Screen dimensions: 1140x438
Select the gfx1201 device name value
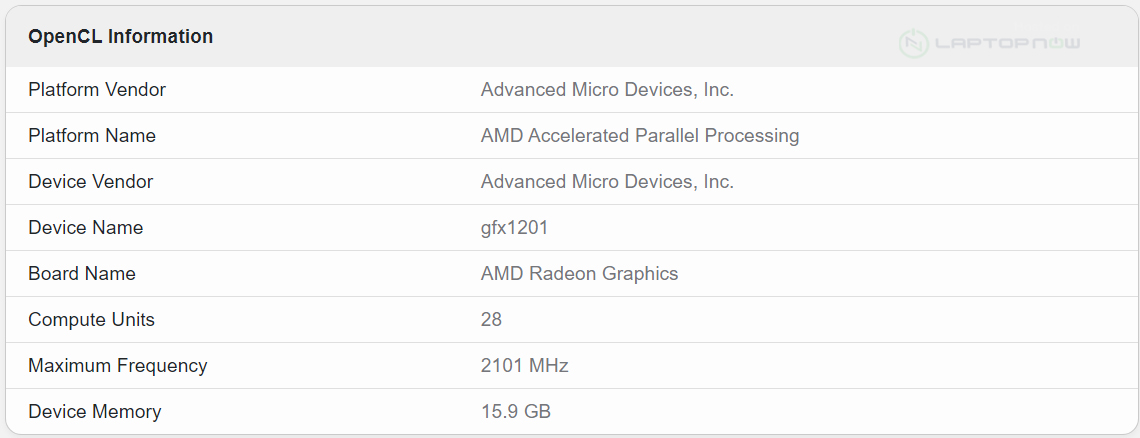point(514,228)
